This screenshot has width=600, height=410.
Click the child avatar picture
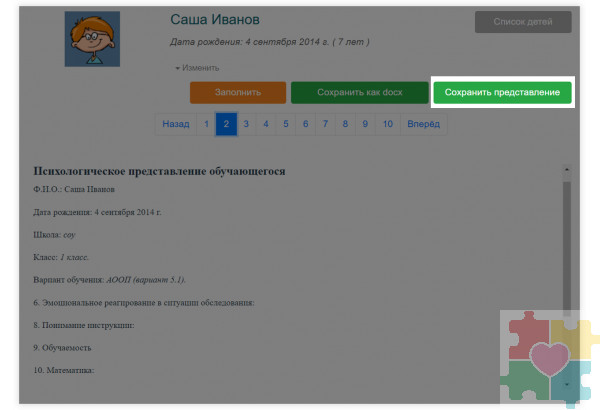tap(92, 39)
